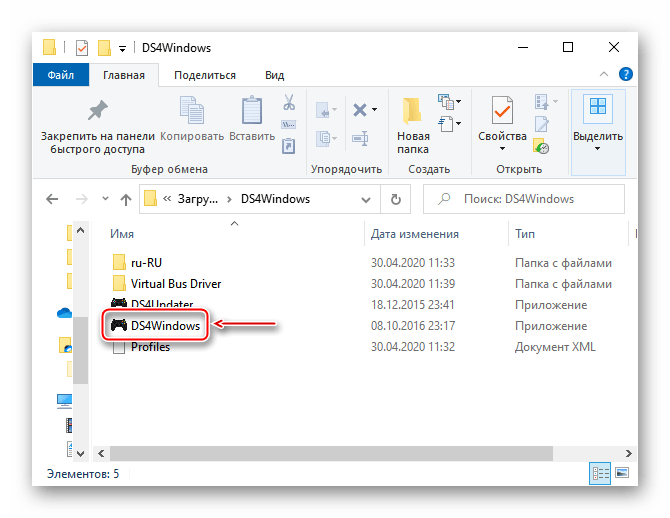Click the Move to icon
The height and width of the screenshot is (518, 670).
coord(323,110)
